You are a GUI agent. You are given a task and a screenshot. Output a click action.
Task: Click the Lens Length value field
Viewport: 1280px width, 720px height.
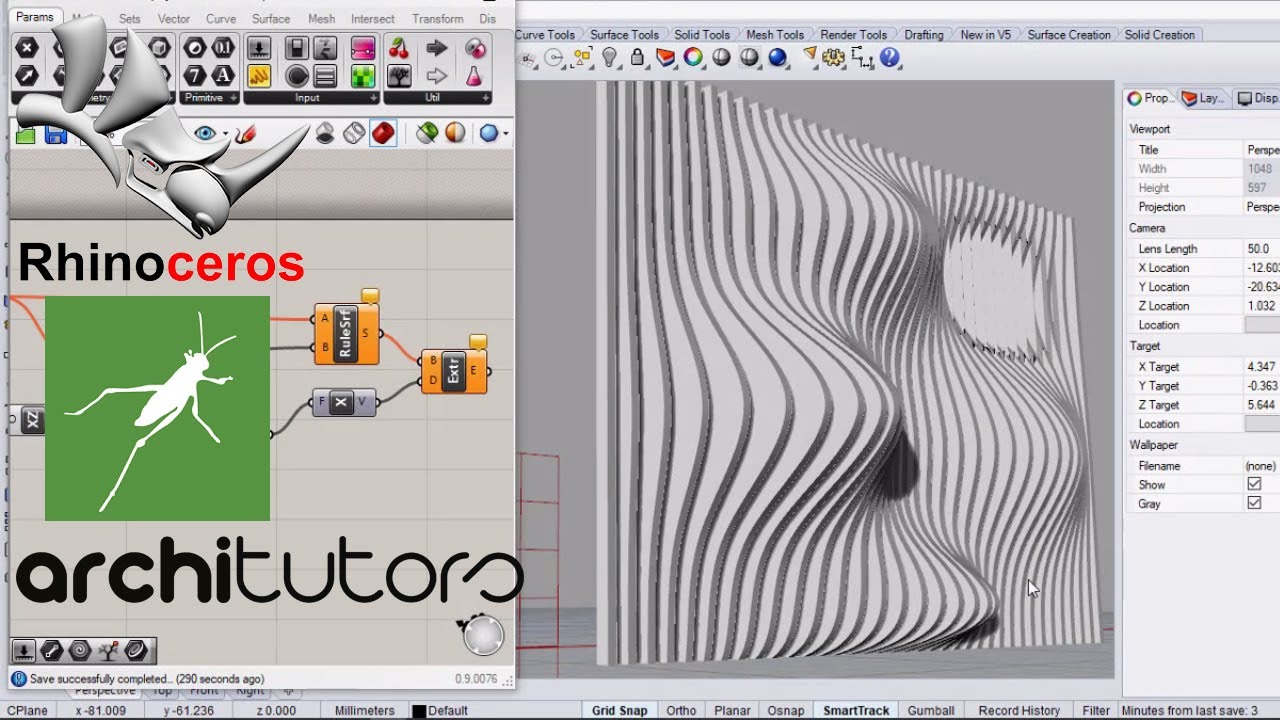(1262, 249)
